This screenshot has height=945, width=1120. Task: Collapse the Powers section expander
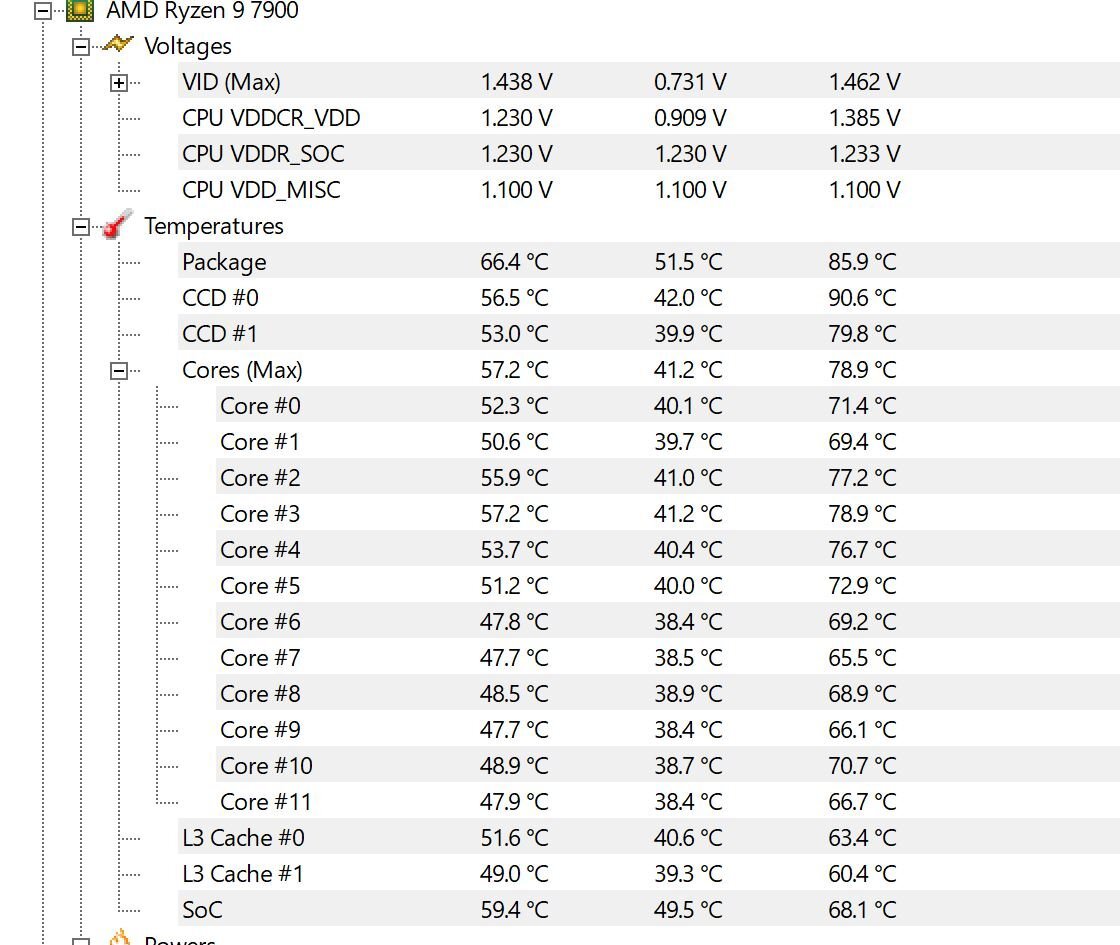[x=81, y=942]
